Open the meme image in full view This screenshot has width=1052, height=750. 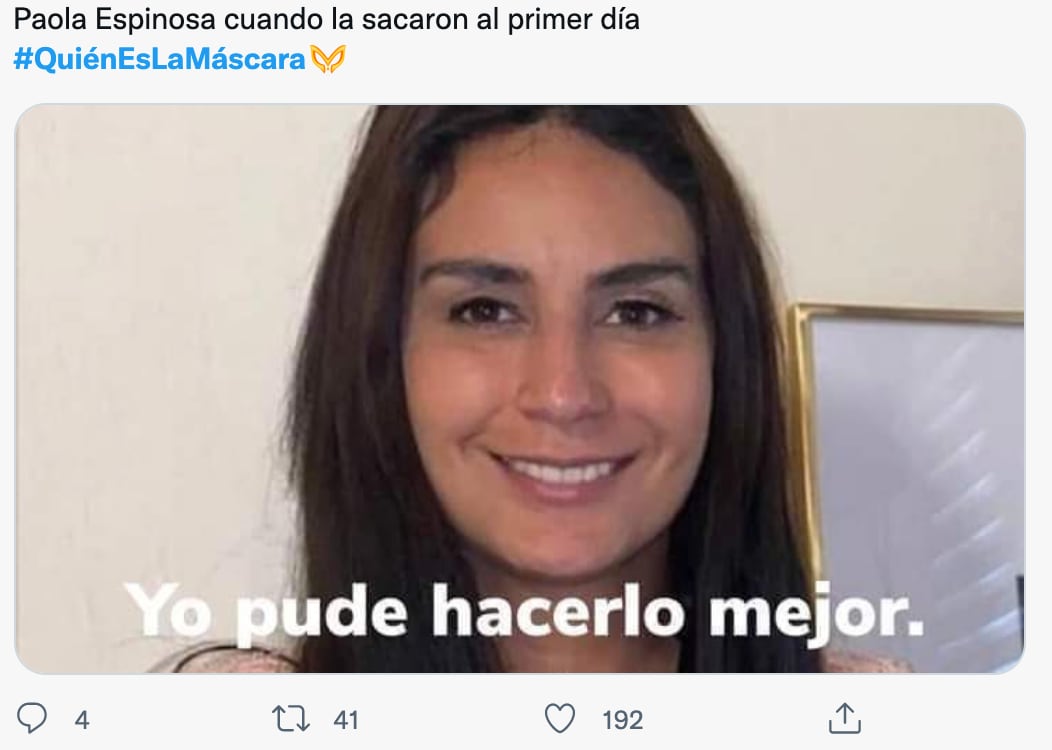coord(520,388)
